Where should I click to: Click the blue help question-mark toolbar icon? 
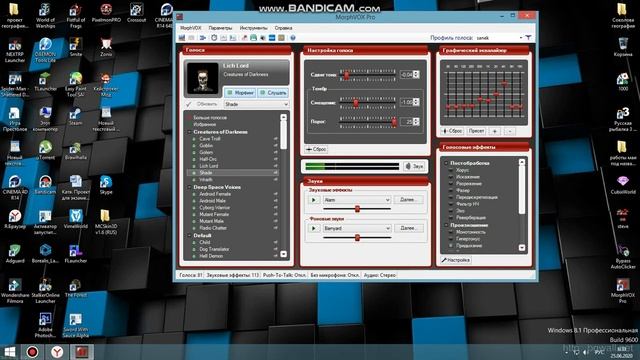click(293, 38)
